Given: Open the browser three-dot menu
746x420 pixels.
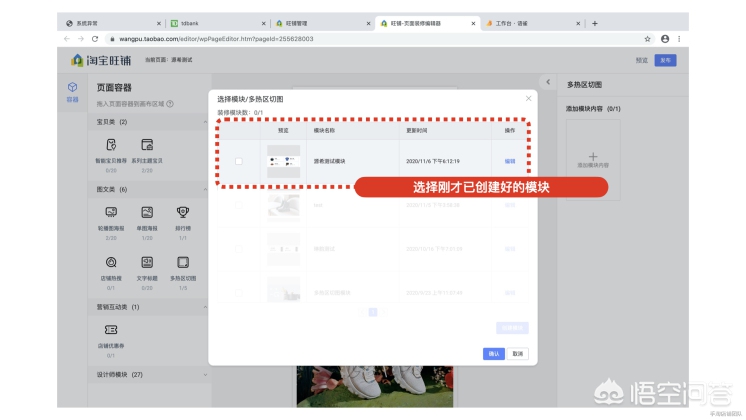Looking at the screenshot, I should click(x=679, y=39).
